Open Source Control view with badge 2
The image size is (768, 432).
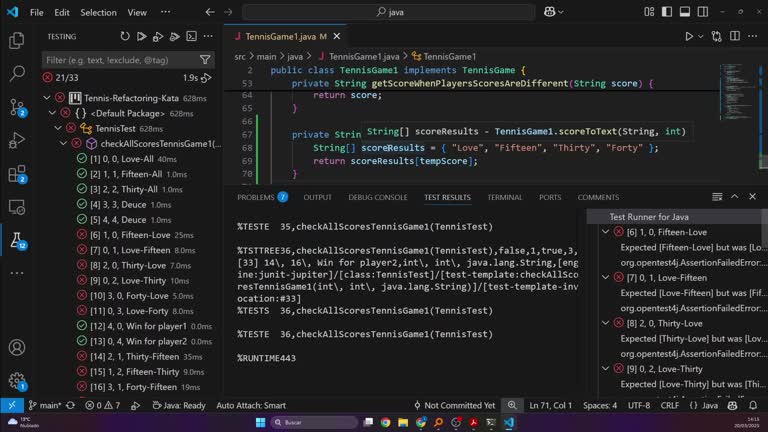(17, 107)
